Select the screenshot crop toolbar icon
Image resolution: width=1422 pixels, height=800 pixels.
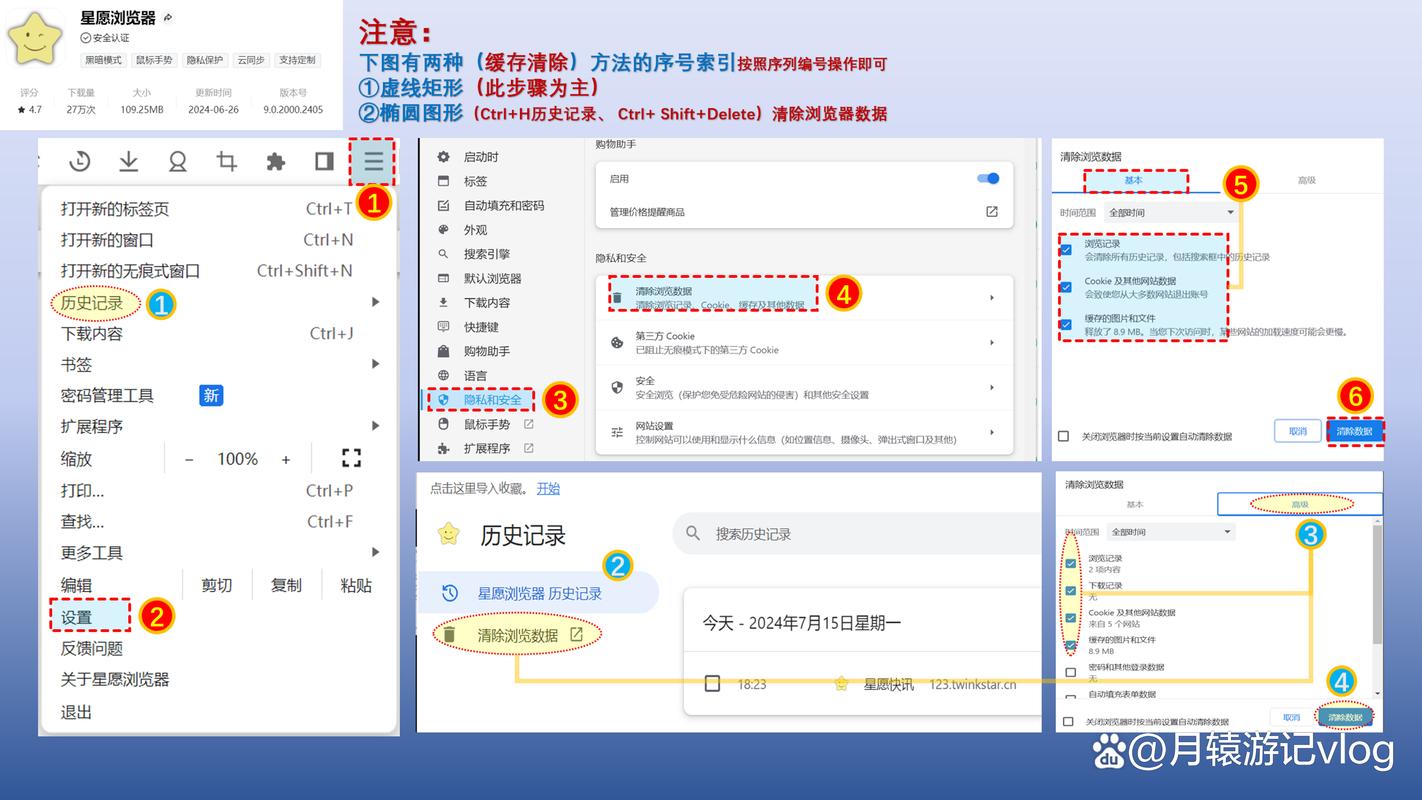click(227, 161)
